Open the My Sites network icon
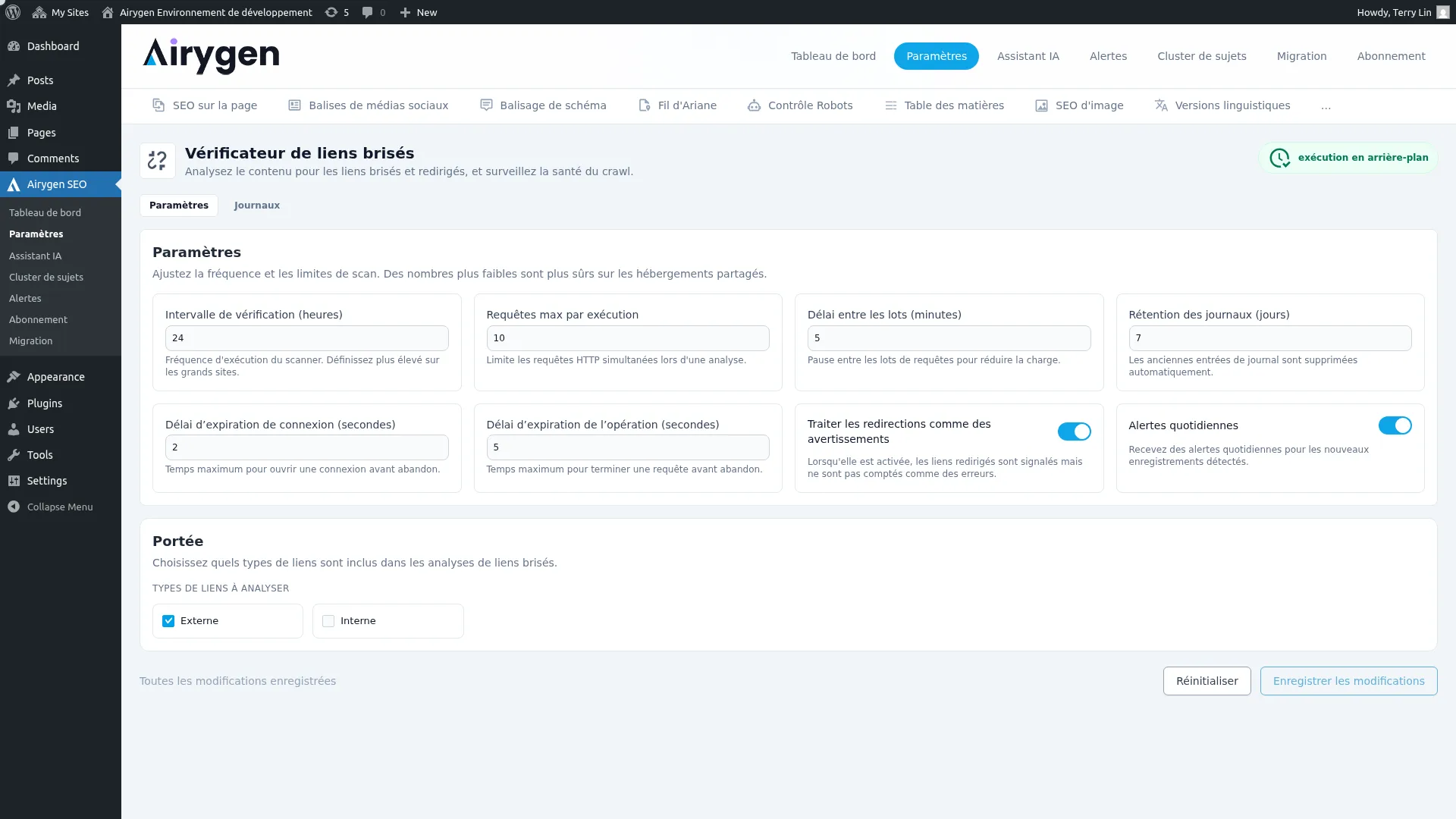This screenshot has width=1456, height=819. point(39,12)
